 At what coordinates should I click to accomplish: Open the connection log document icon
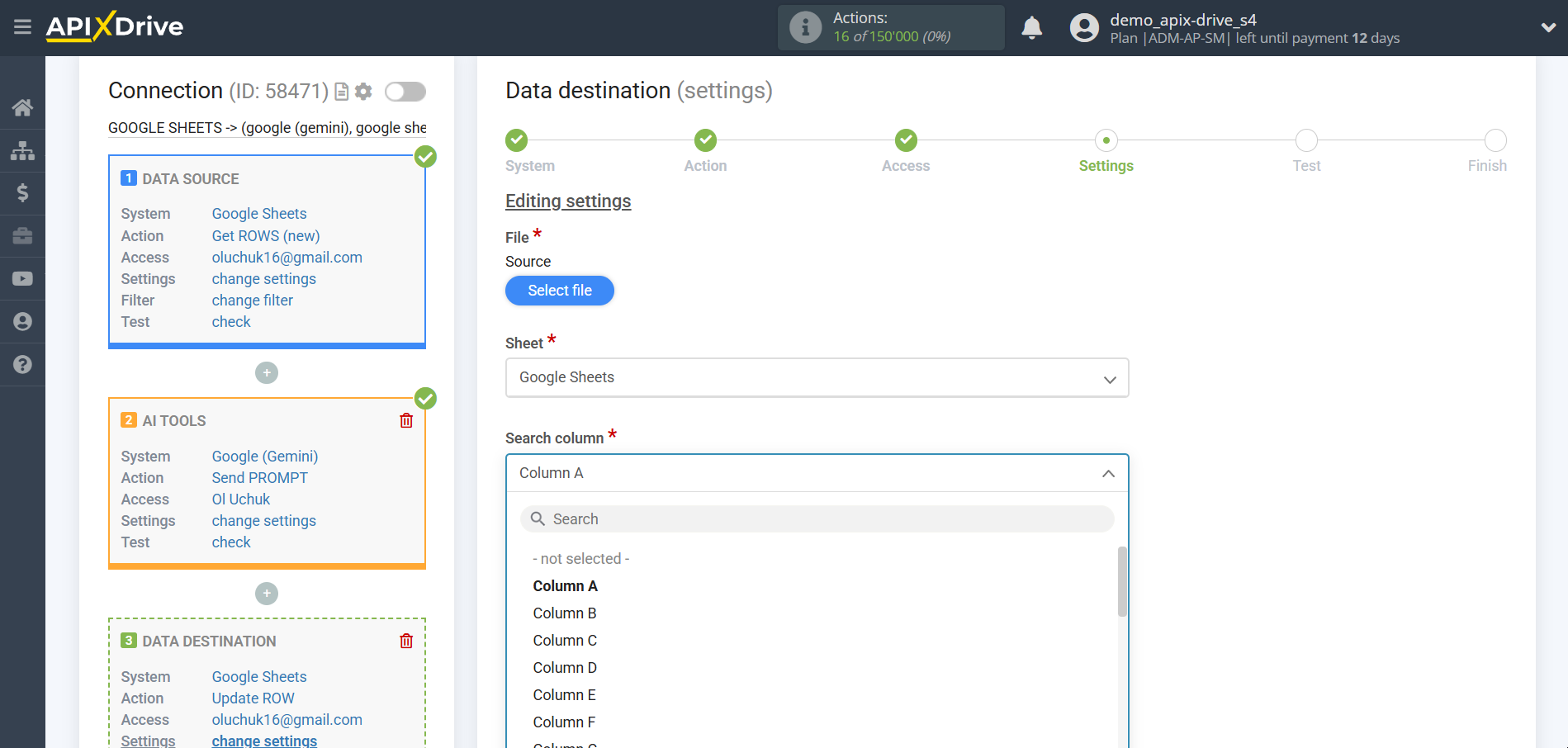coord(342,92)
